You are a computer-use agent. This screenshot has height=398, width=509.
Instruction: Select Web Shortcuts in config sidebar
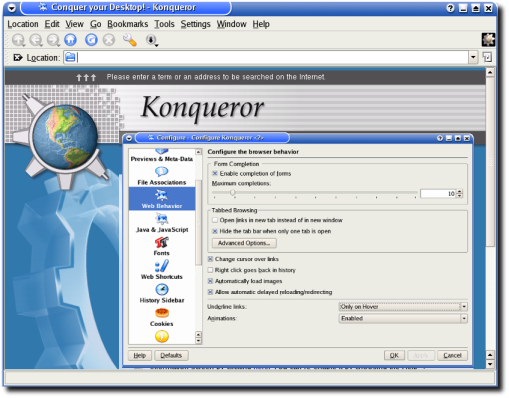162,270
